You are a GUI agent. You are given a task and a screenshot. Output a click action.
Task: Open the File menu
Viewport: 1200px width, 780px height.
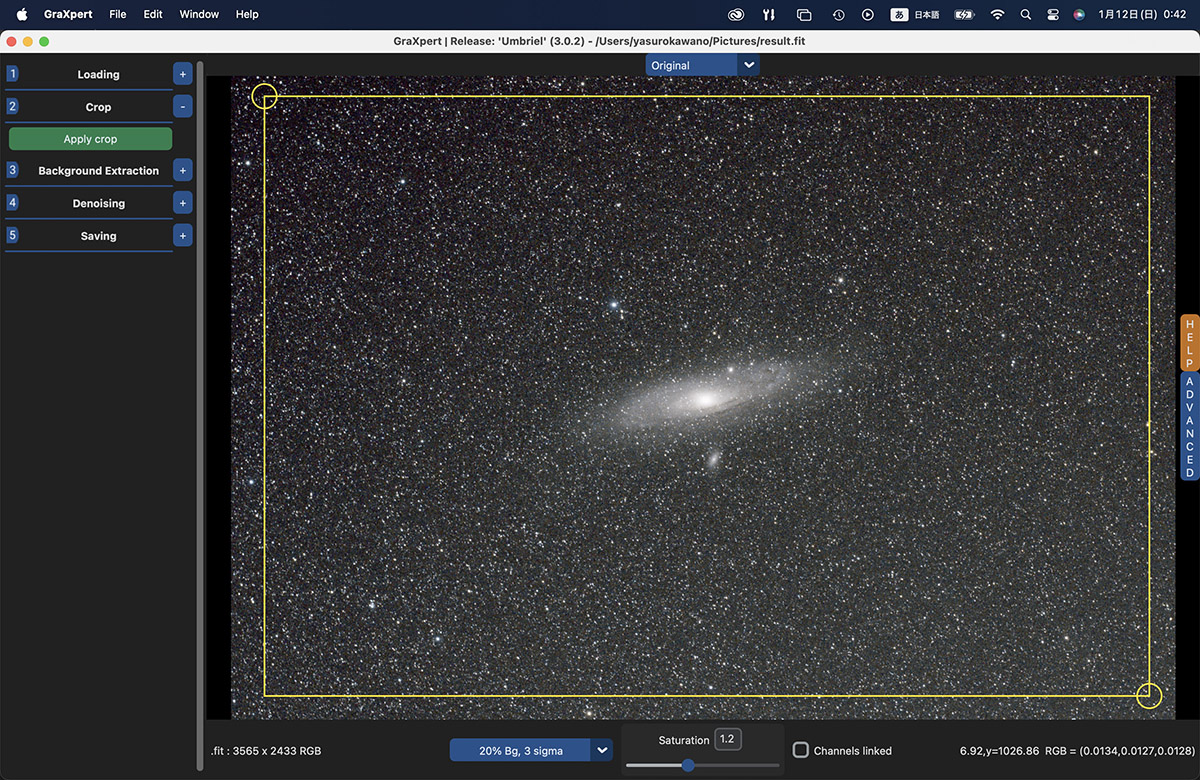click(x=118, y=15)
